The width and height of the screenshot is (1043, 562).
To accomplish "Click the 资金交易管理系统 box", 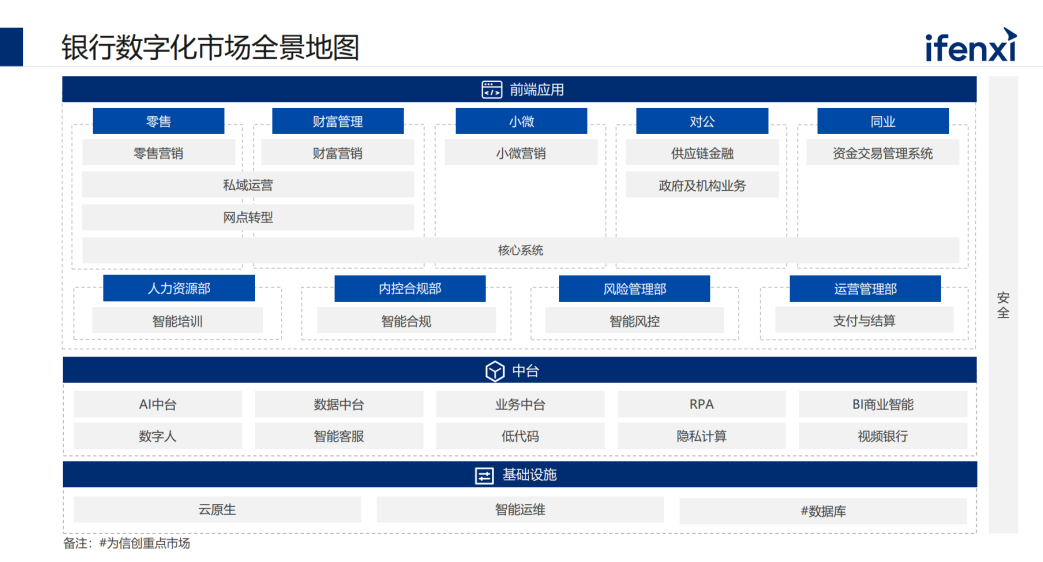I will [x=882, y=153].
